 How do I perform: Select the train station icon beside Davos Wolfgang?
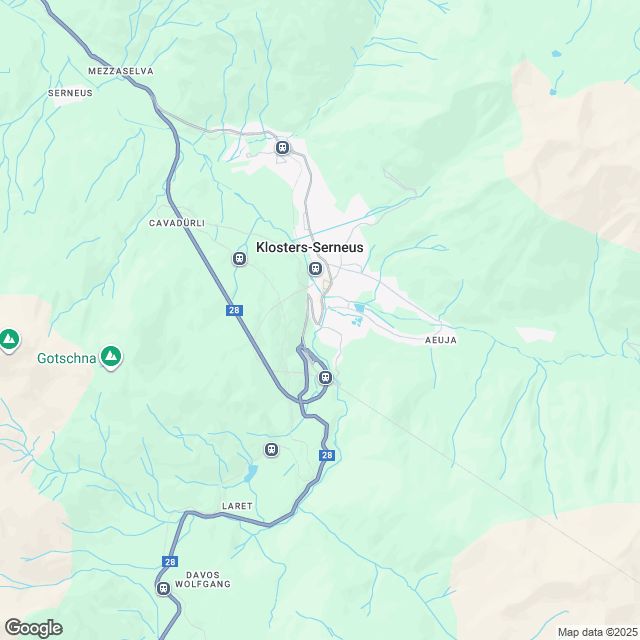click(x=163, y=589)
